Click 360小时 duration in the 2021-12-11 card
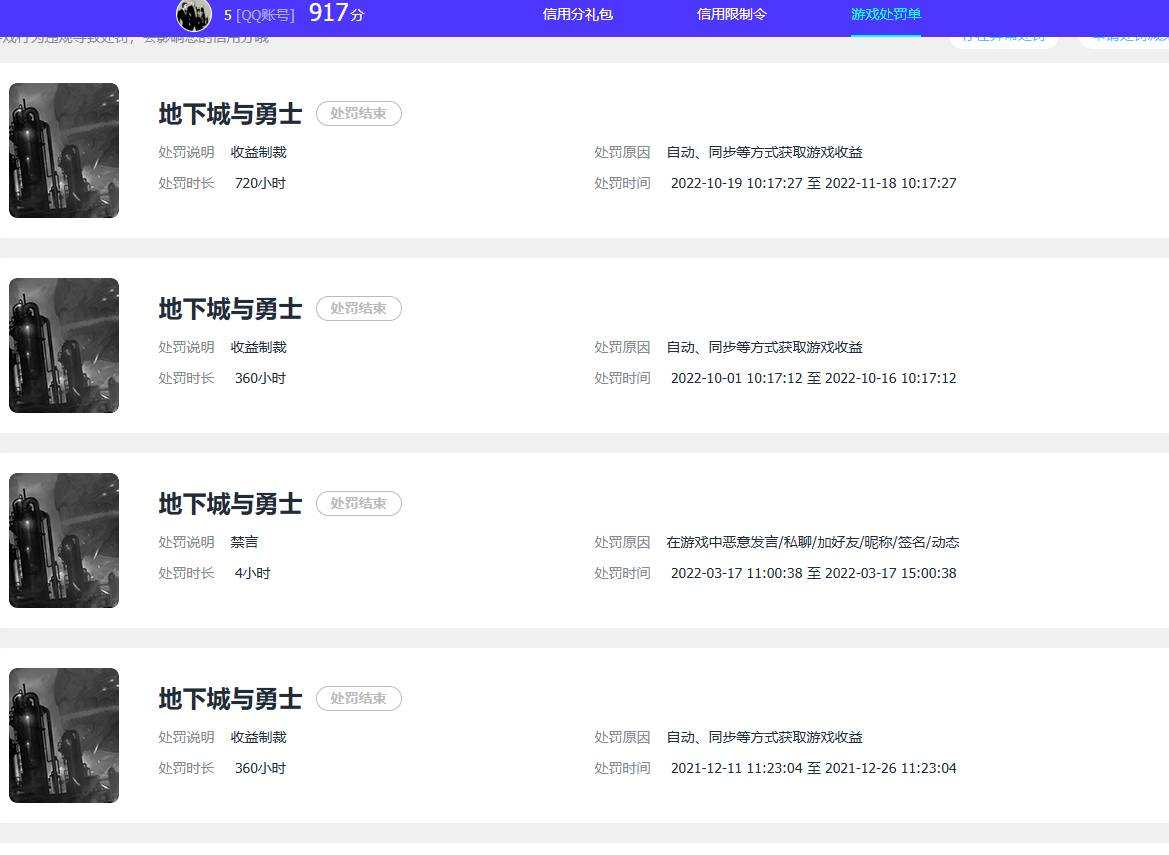The height and width of the screenshot is (855, 1169). [260, 769]
